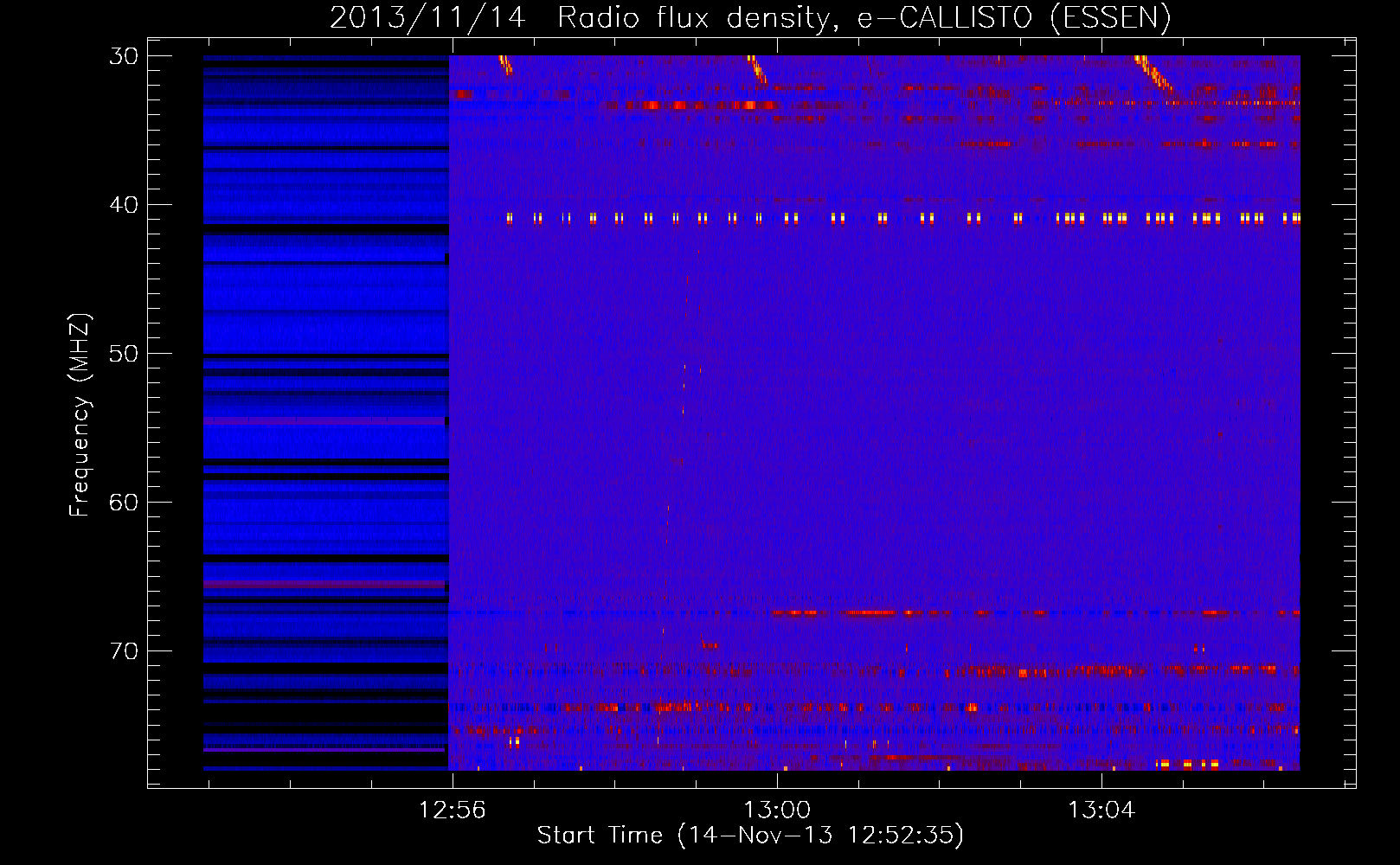Select the 60 frequency tick label
The width and height of the screenshot is (1400, 865).
(x=124, y=503)
